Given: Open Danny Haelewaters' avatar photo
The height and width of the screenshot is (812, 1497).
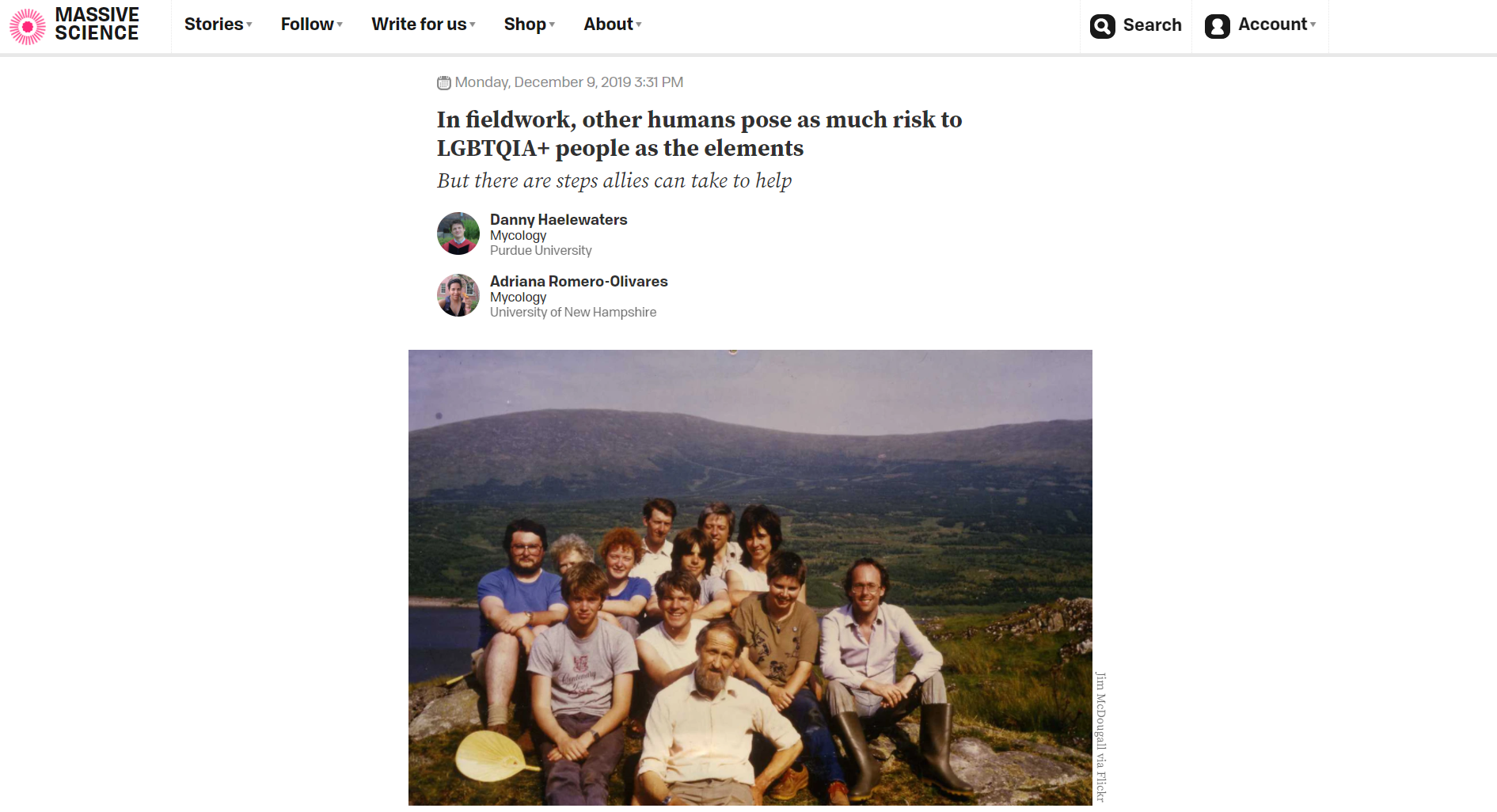Looking at the screenshot, I should [x=458, y=233].
